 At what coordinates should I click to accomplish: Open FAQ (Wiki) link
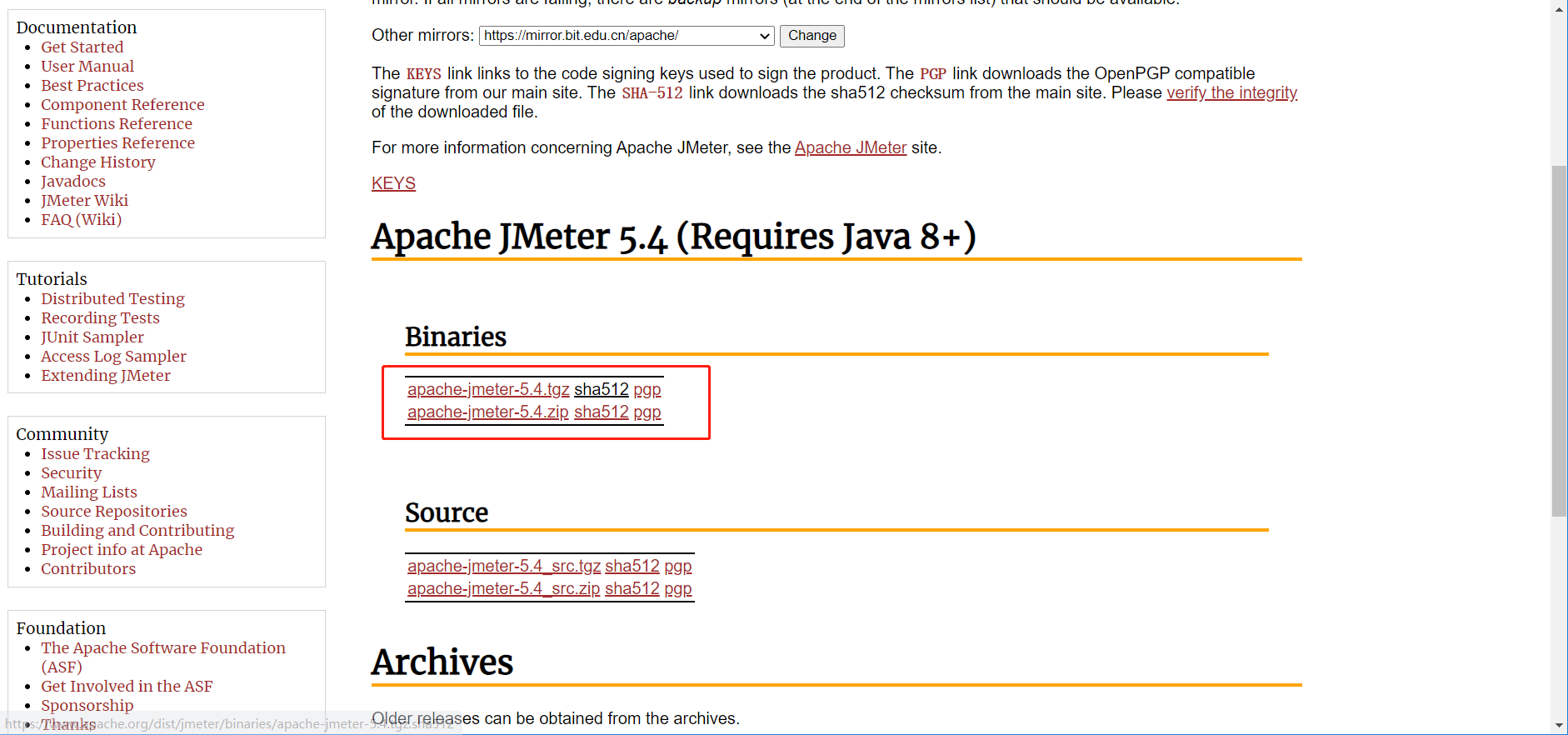click(x=82, y=220)
